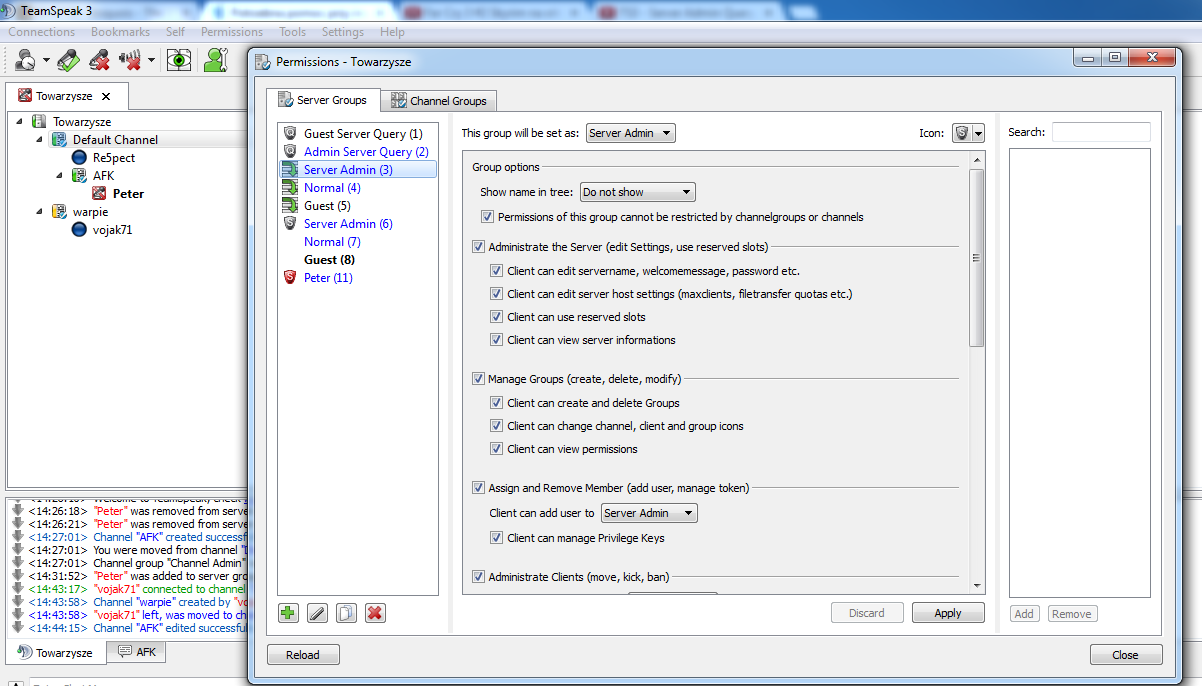This screenshot has width=1202, height=686.
Task: Toggle Administrate the Server checkbox
Action: click(x=478, y=247)
